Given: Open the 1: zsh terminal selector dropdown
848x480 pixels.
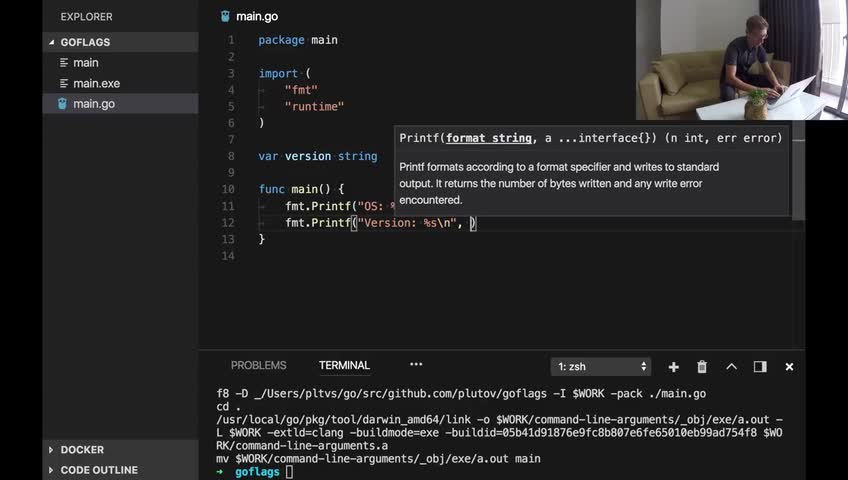Looking at the screenshot, I should [x=601, y=366].
